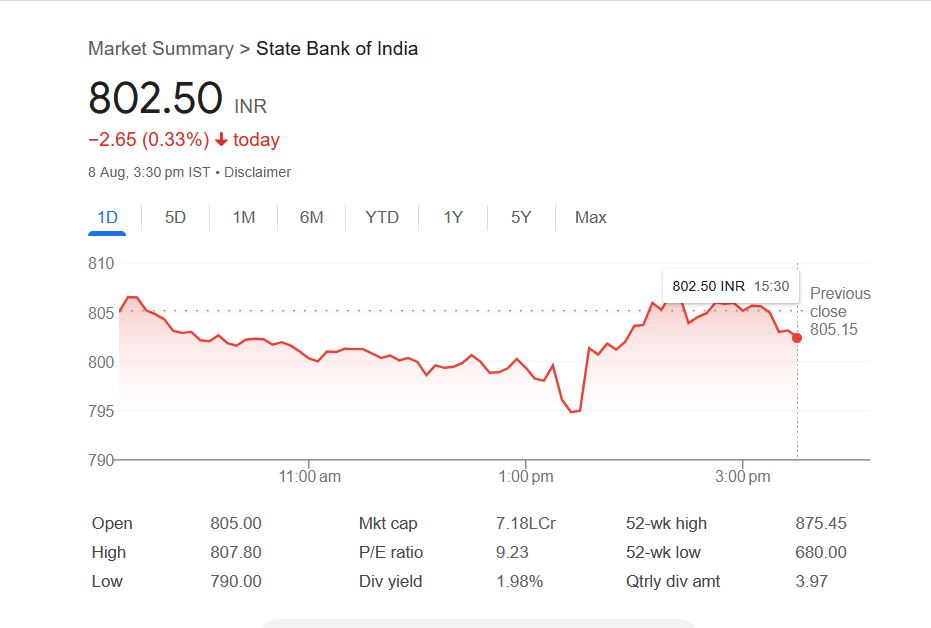931x628 pixels.
Task: Click the Mkt cap value 7.18LCr
Action: tap(526, 523)
